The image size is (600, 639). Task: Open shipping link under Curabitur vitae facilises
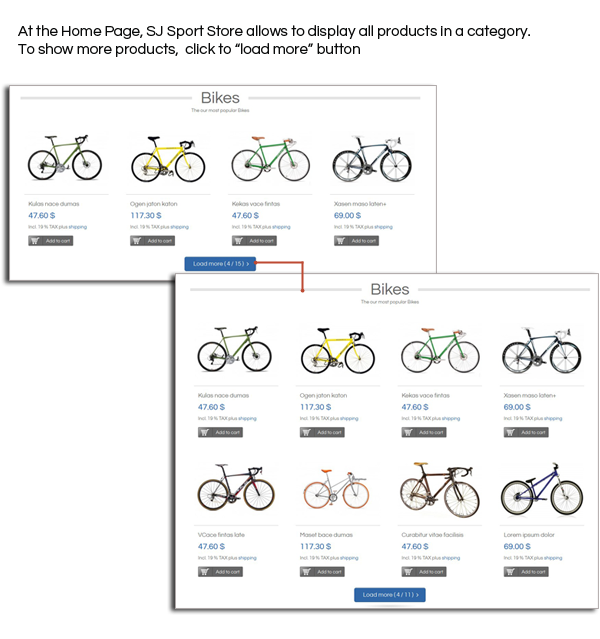pos(450,558)
